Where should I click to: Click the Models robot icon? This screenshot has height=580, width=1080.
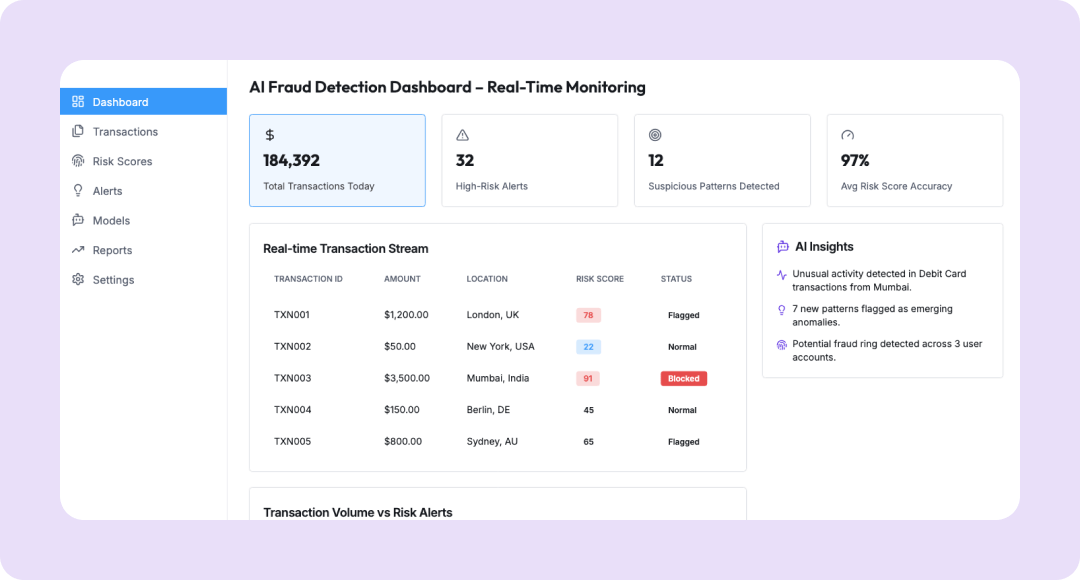pyautogui.click(x=78, y=221)
